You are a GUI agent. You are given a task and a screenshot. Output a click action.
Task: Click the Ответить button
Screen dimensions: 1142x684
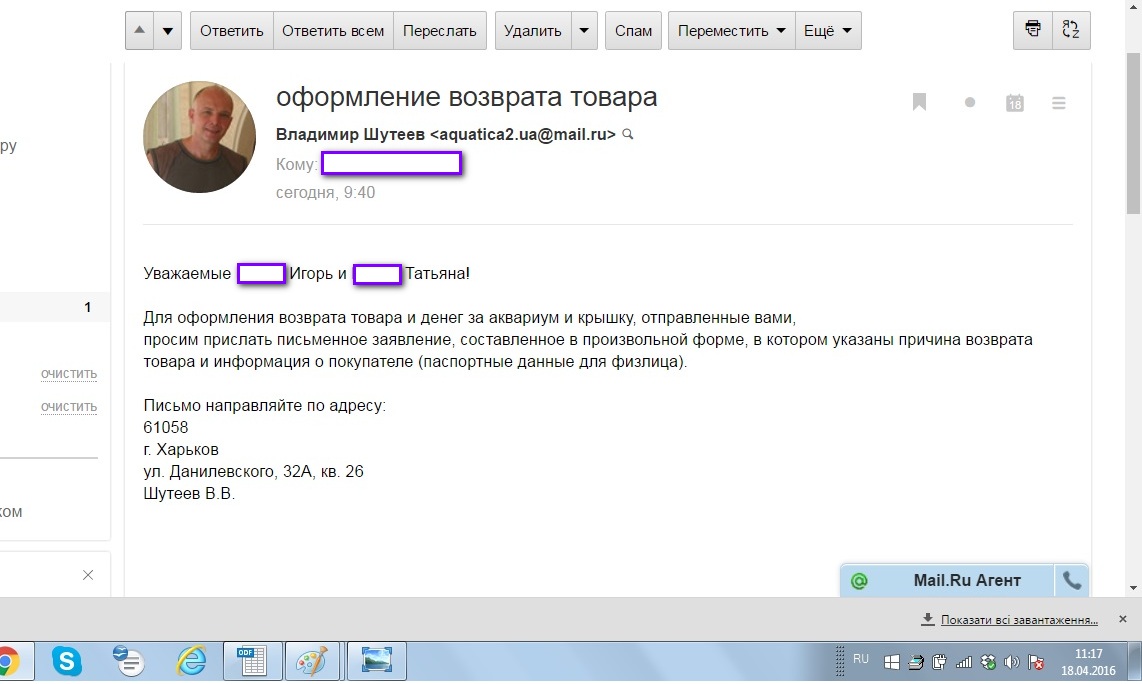click(x=231, y=30)
